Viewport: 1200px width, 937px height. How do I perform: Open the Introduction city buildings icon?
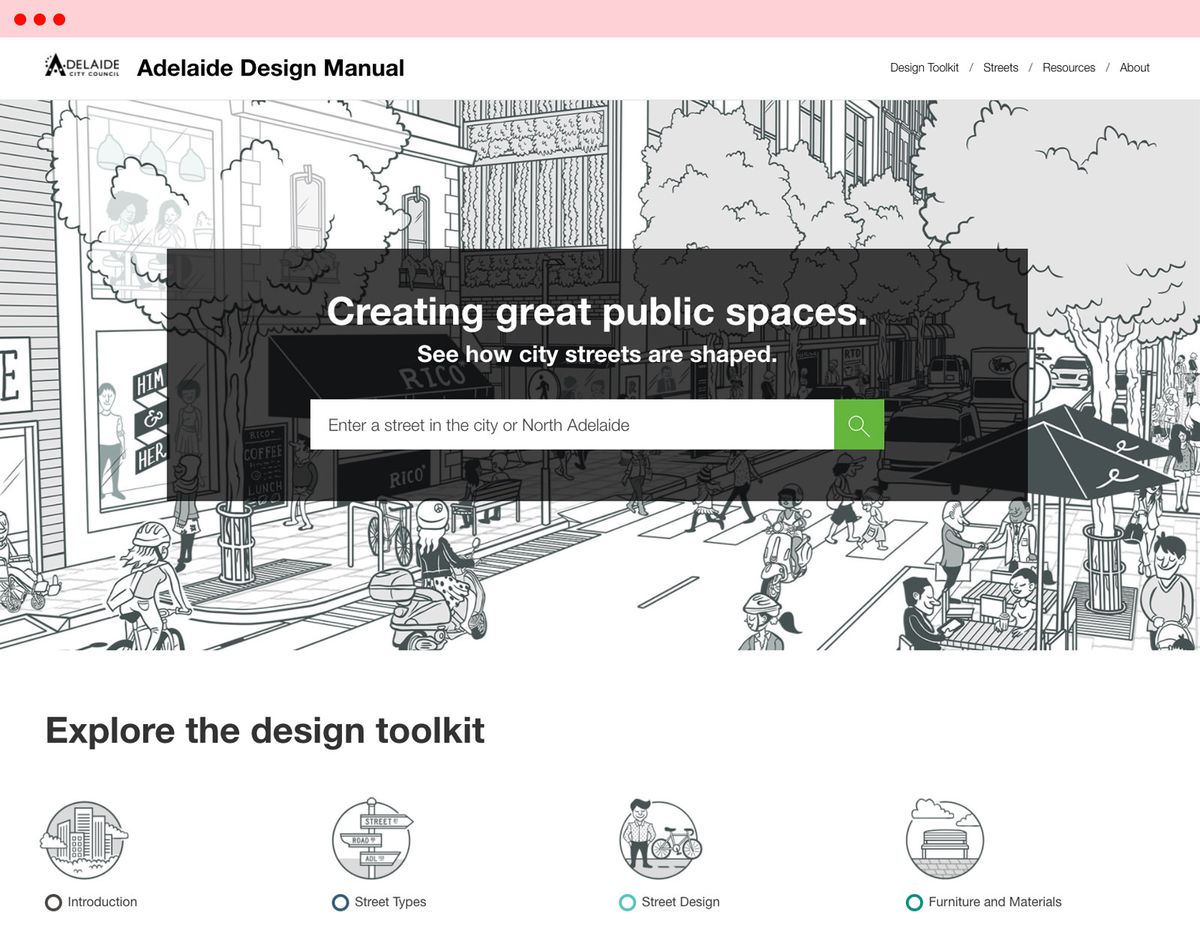84,840
